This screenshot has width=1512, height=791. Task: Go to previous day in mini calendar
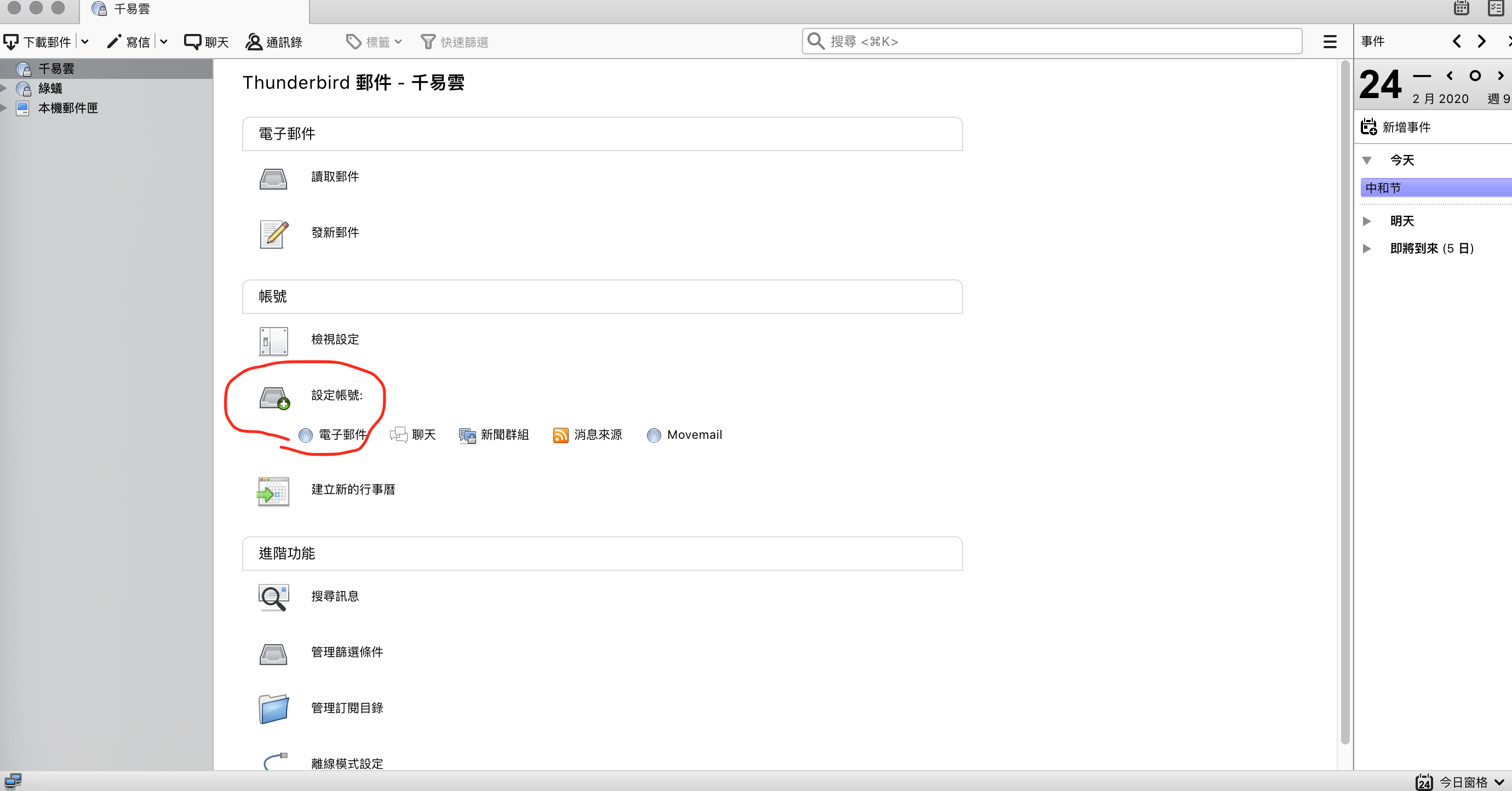[1450, 76]
